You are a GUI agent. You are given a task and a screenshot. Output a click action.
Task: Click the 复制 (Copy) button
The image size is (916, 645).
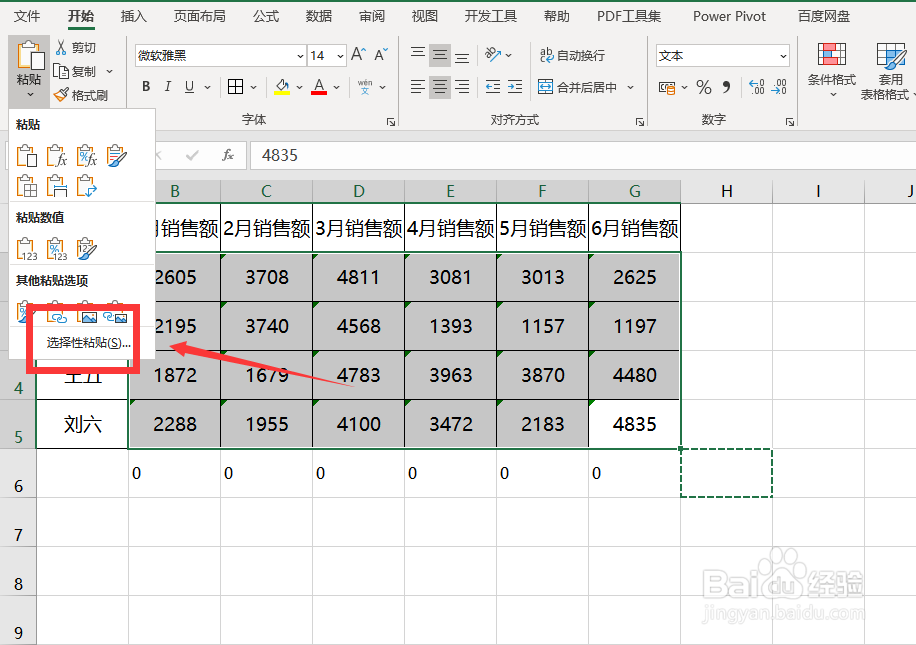click(x=75, y=71)
